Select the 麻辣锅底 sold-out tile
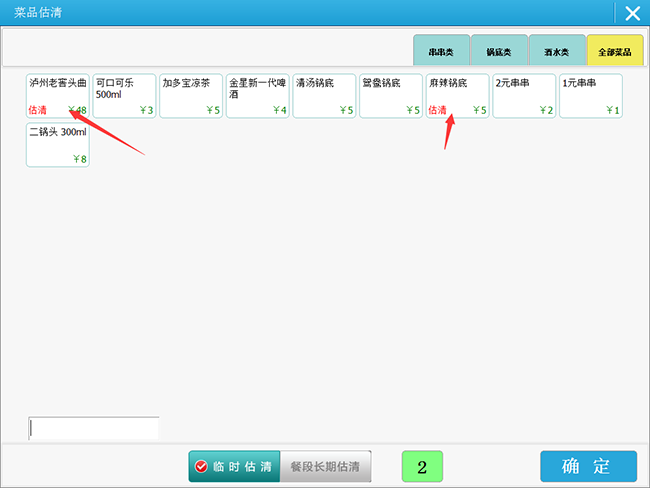The width and height of the screenshot is (650, 488). 457,96
